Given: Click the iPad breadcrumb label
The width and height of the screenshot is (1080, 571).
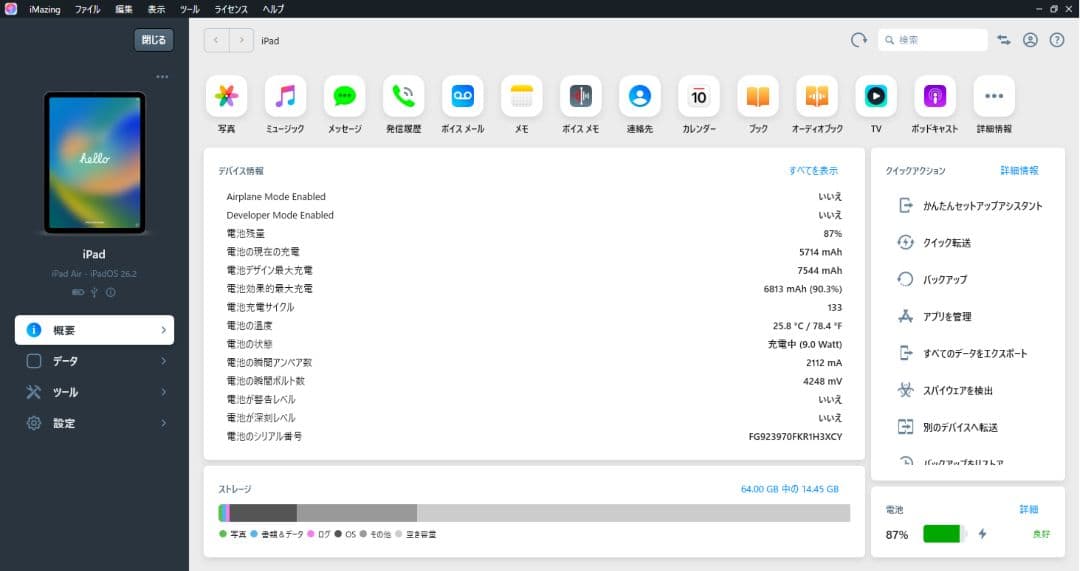Looking at the screenshot, I should pos(270,41).
